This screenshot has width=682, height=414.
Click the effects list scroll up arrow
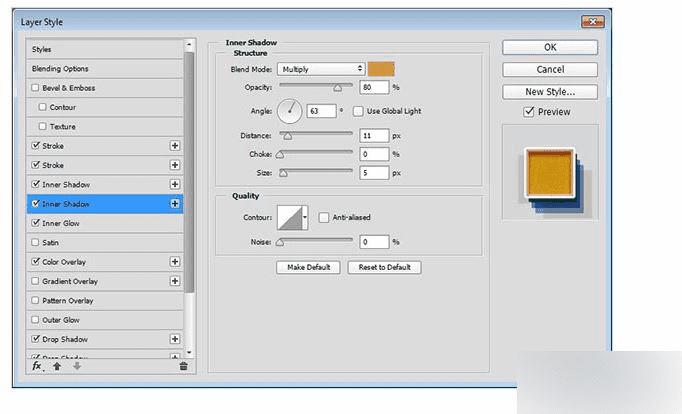pyautogui.click(x=189, y=44)
